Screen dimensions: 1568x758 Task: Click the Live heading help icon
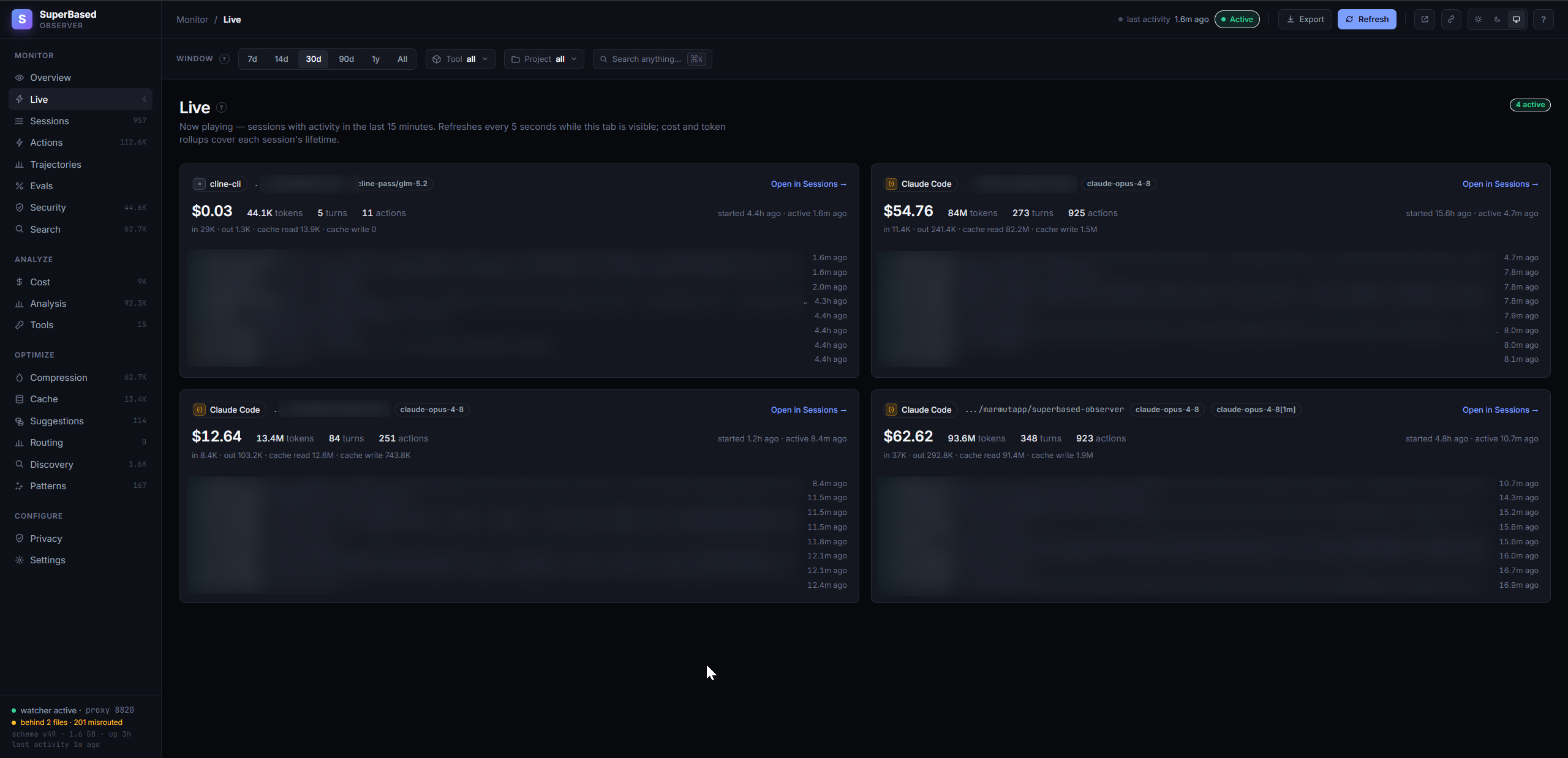point(222,108)
